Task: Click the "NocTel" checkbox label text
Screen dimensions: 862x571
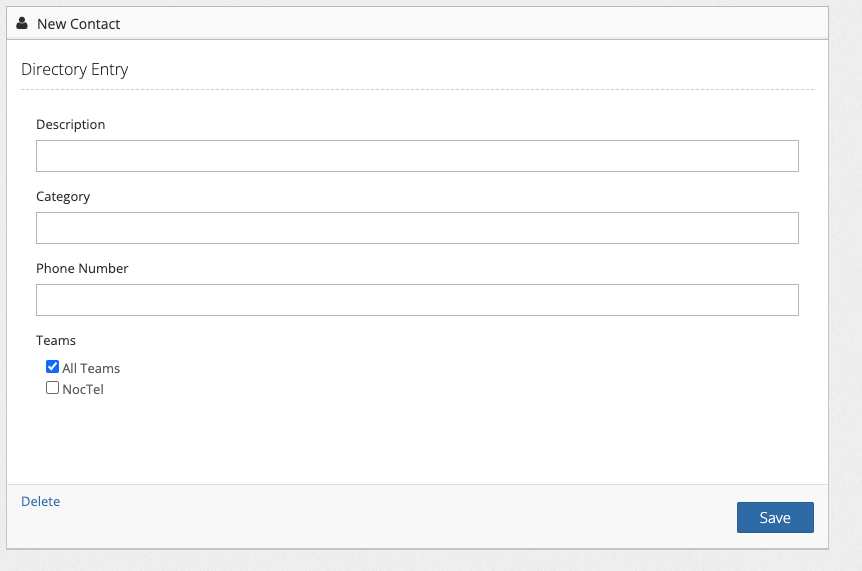Action: click(83, 389)
